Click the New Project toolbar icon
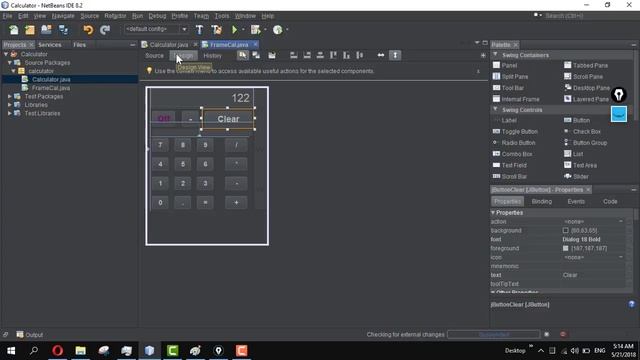This screenshot has width=640, height=360. (x=30, y=30)
